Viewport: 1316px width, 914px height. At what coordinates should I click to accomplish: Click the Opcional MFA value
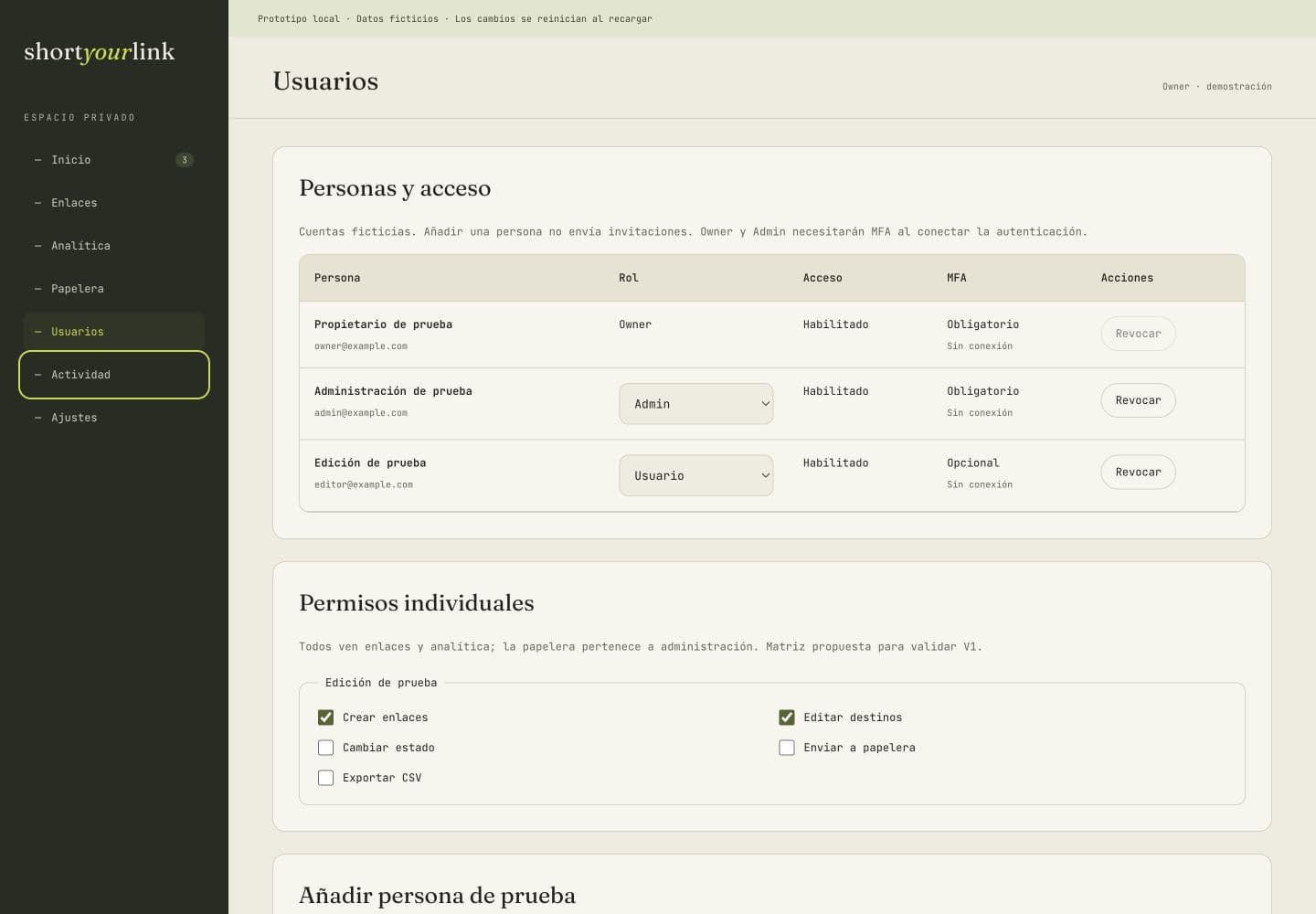(x=973, y=463)
